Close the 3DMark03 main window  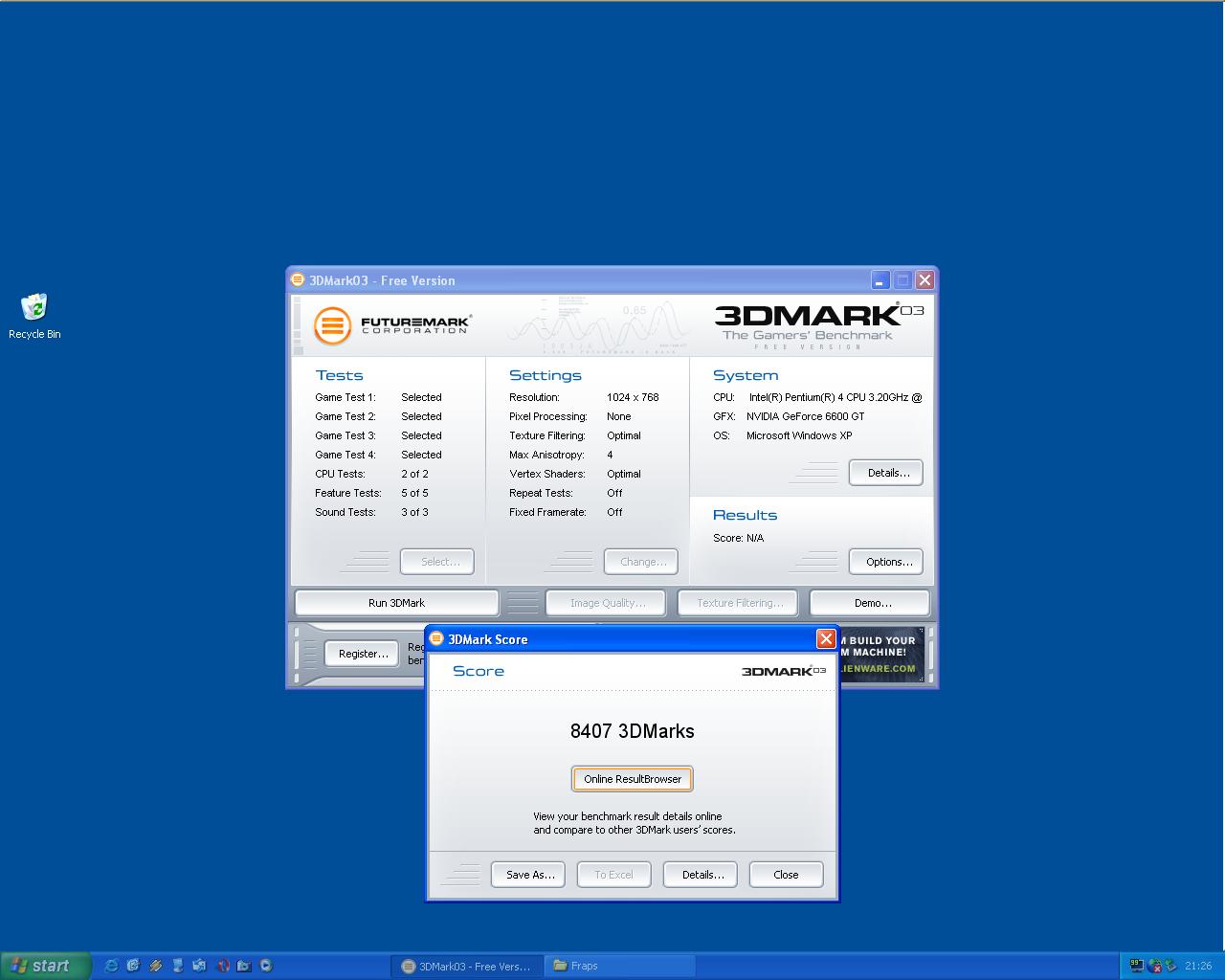[x=924, y=280]
